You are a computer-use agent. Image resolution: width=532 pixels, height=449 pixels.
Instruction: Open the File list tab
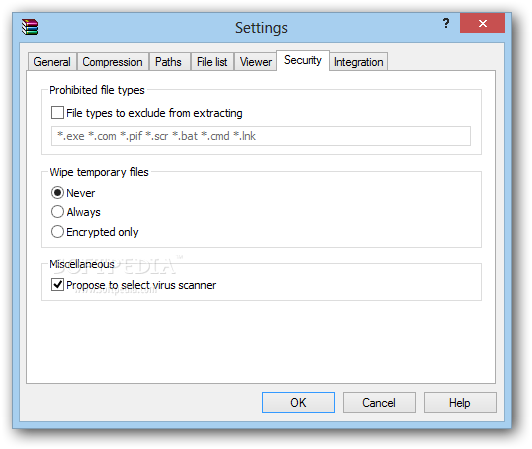[x=212, y=62]
